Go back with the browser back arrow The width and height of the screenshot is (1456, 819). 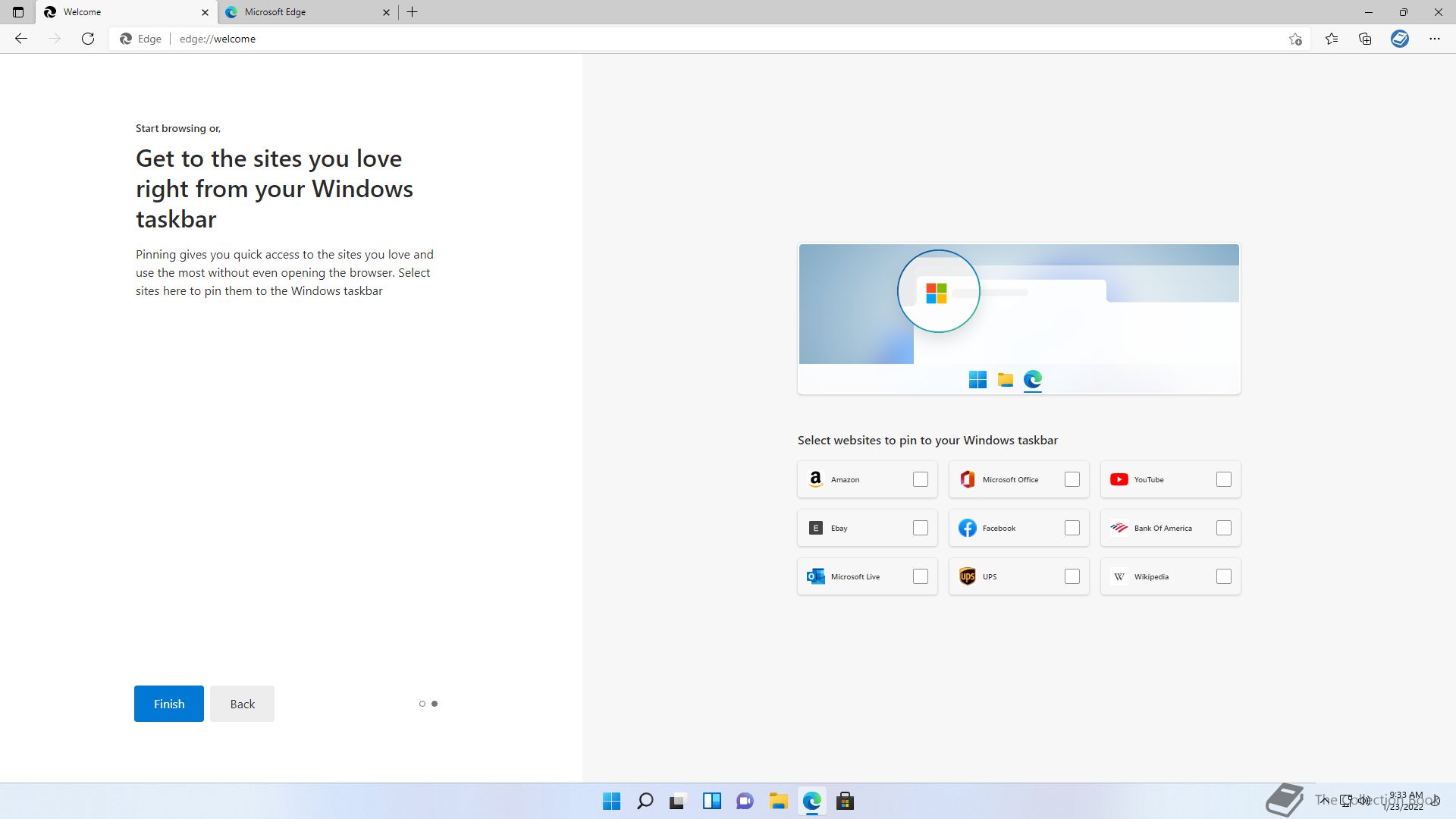click(x=21, y=39)
